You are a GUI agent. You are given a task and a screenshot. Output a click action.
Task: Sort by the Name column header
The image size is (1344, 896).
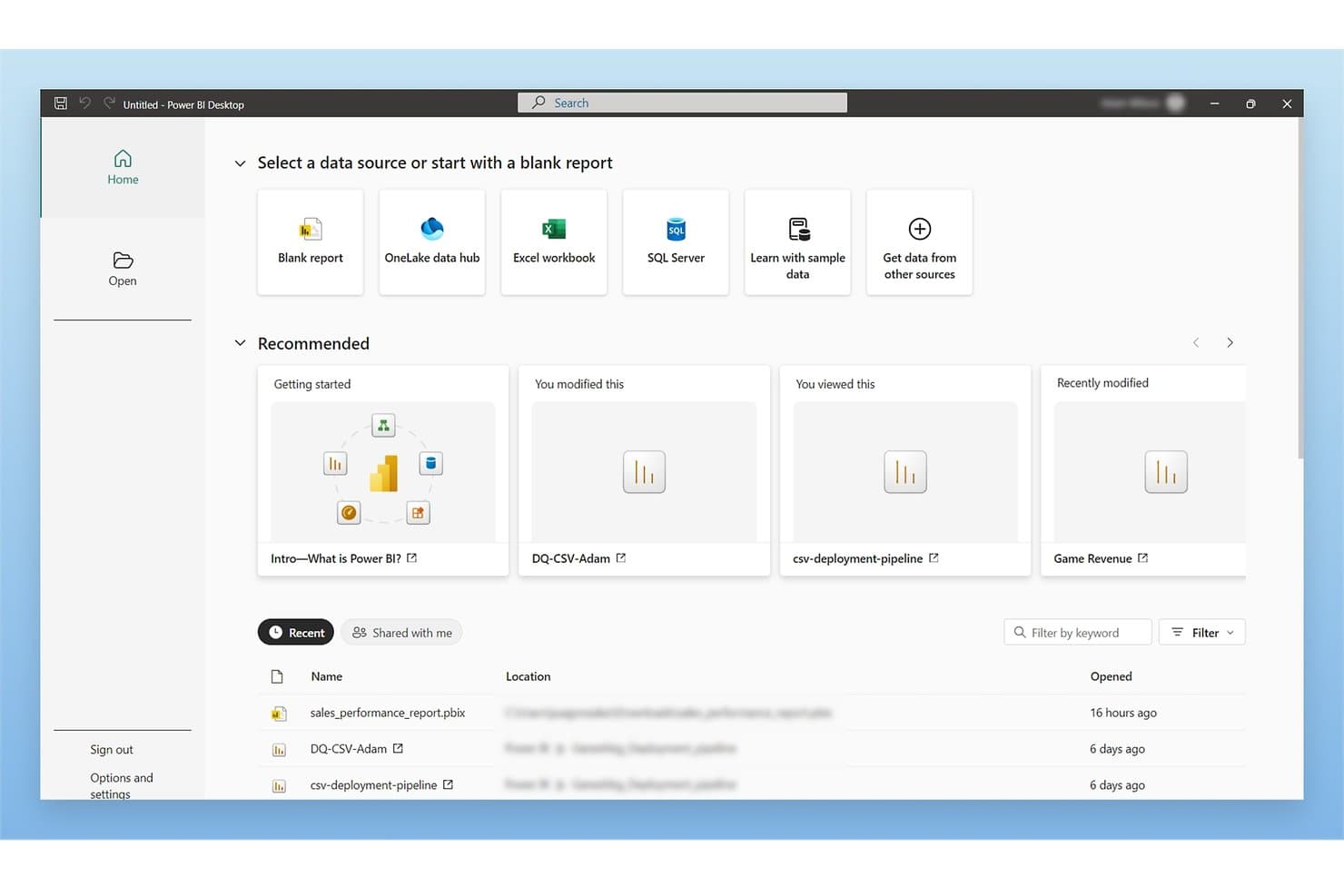tap(327, 676)
